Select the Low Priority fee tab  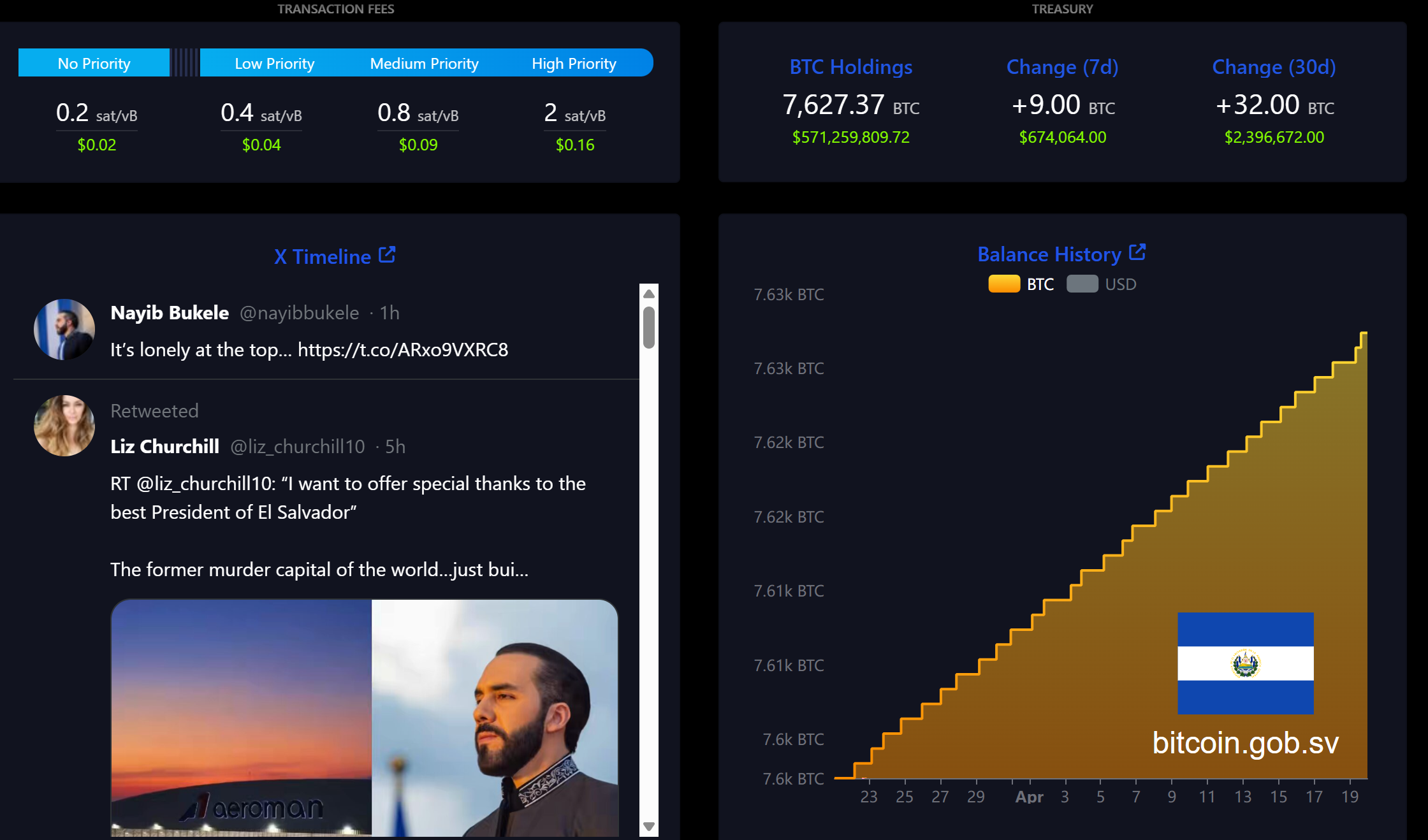pyautogui.click(x=274, y=62)
